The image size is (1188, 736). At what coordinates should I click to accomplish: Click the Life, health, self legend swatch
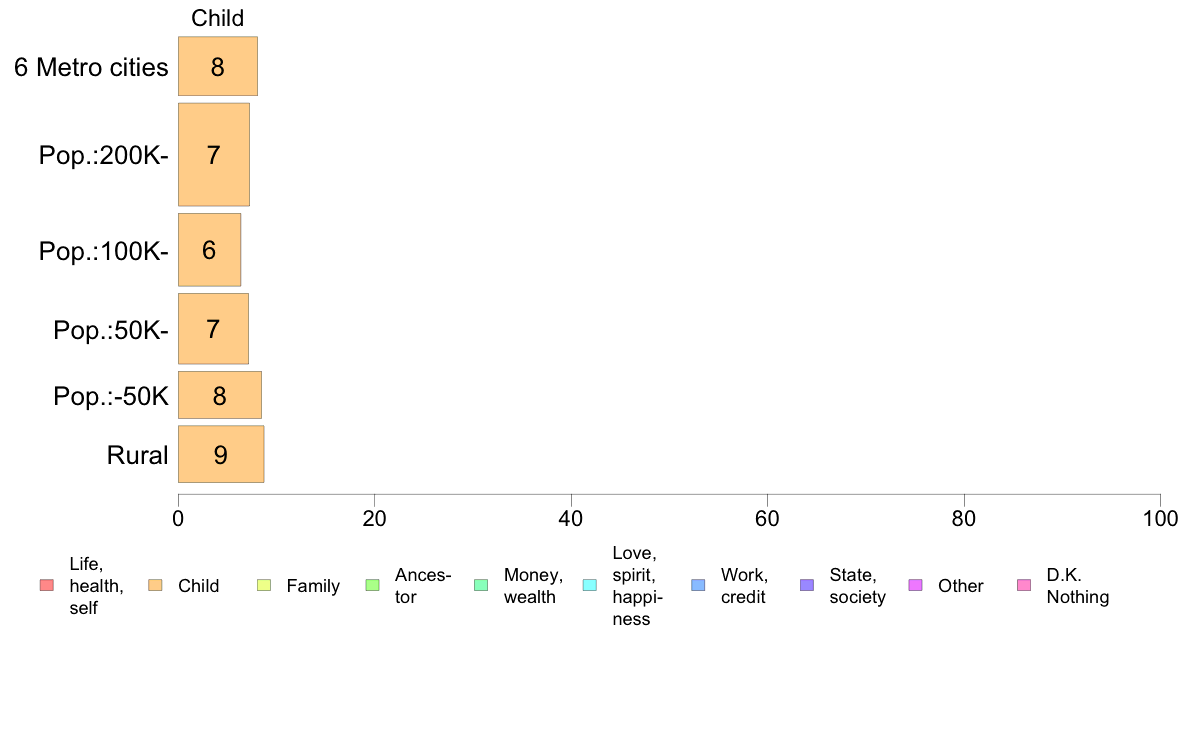tap(47, 585)
